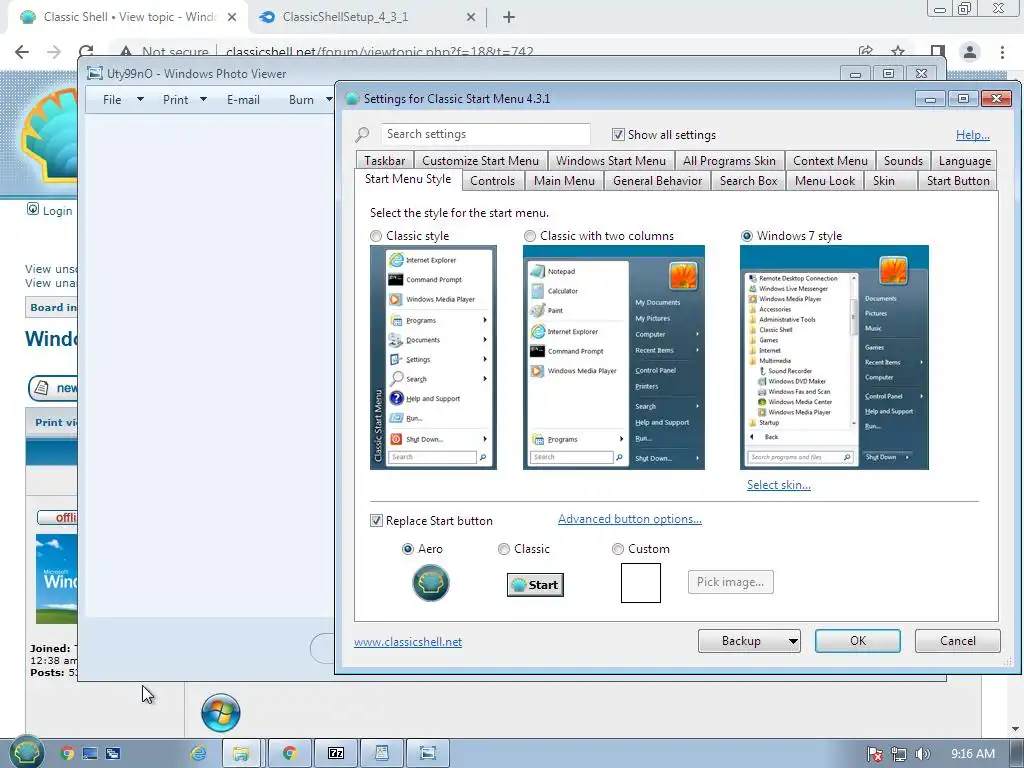Open the Start Button tab
1024x768 pixels.
click(958, 181)
